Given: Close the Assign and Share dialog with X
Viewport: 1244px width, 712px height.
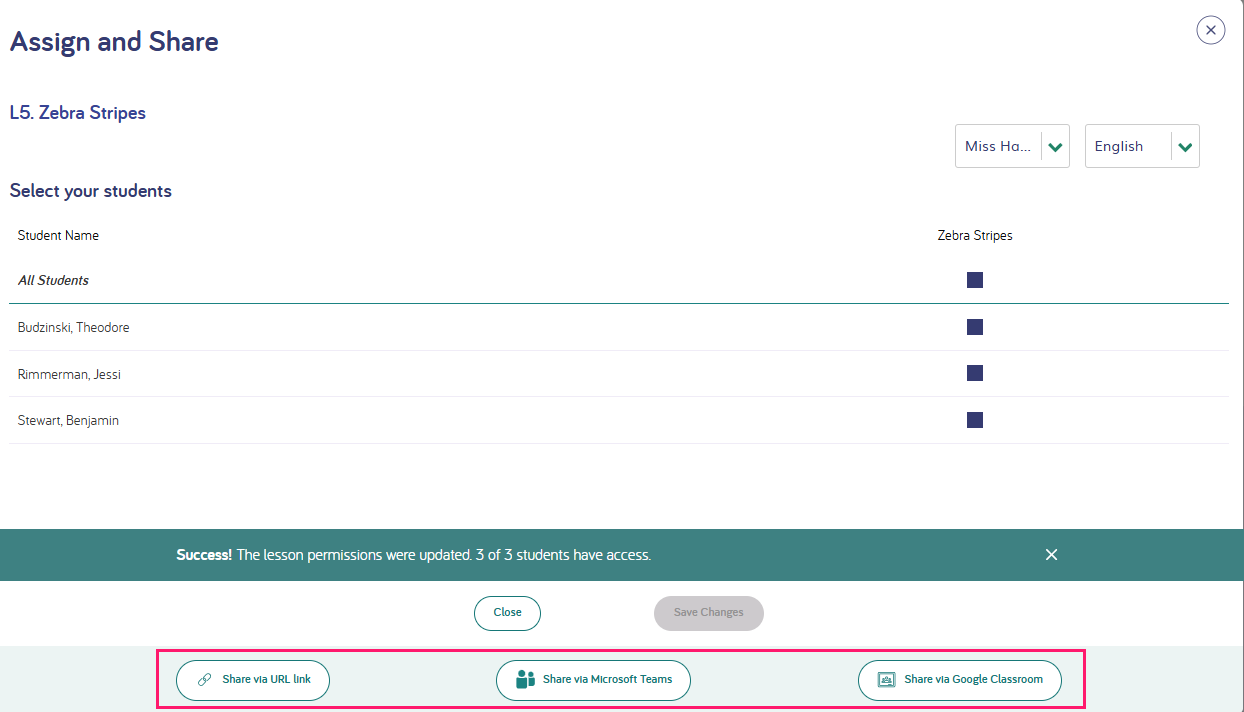Looking at the screenshot, I should (x=1211, y=30).
